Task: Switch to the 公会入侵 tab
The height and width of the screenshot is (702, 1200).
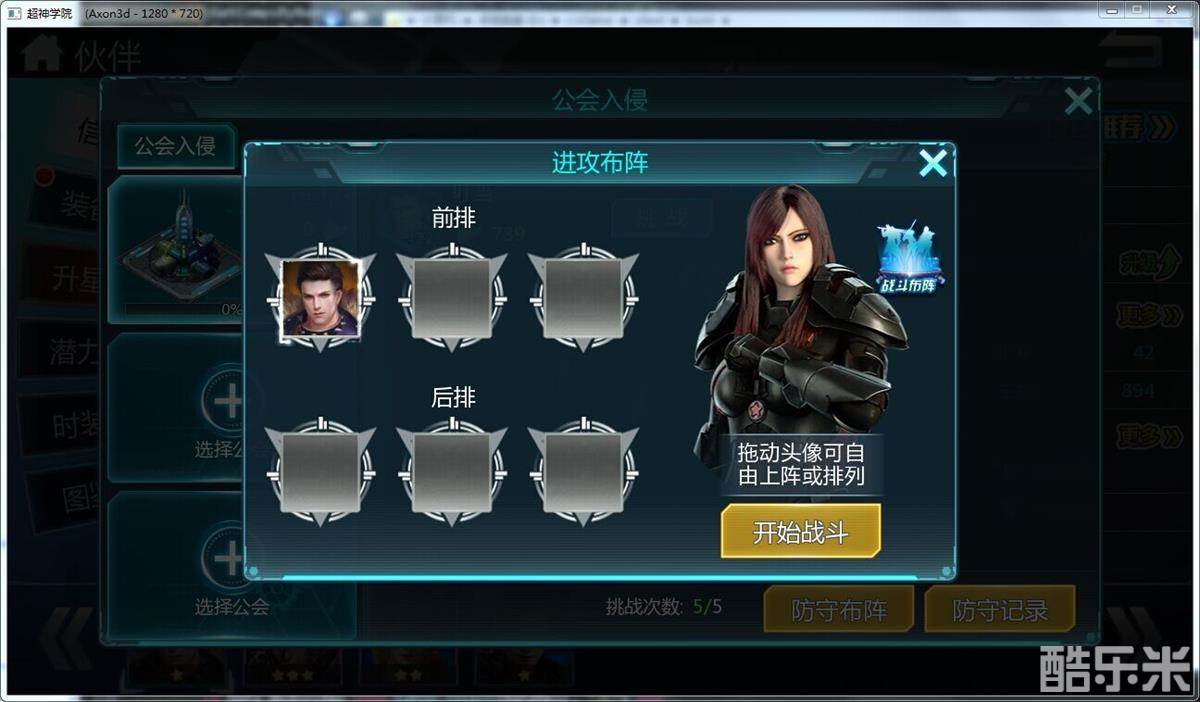Action: [x=176, y=146]
